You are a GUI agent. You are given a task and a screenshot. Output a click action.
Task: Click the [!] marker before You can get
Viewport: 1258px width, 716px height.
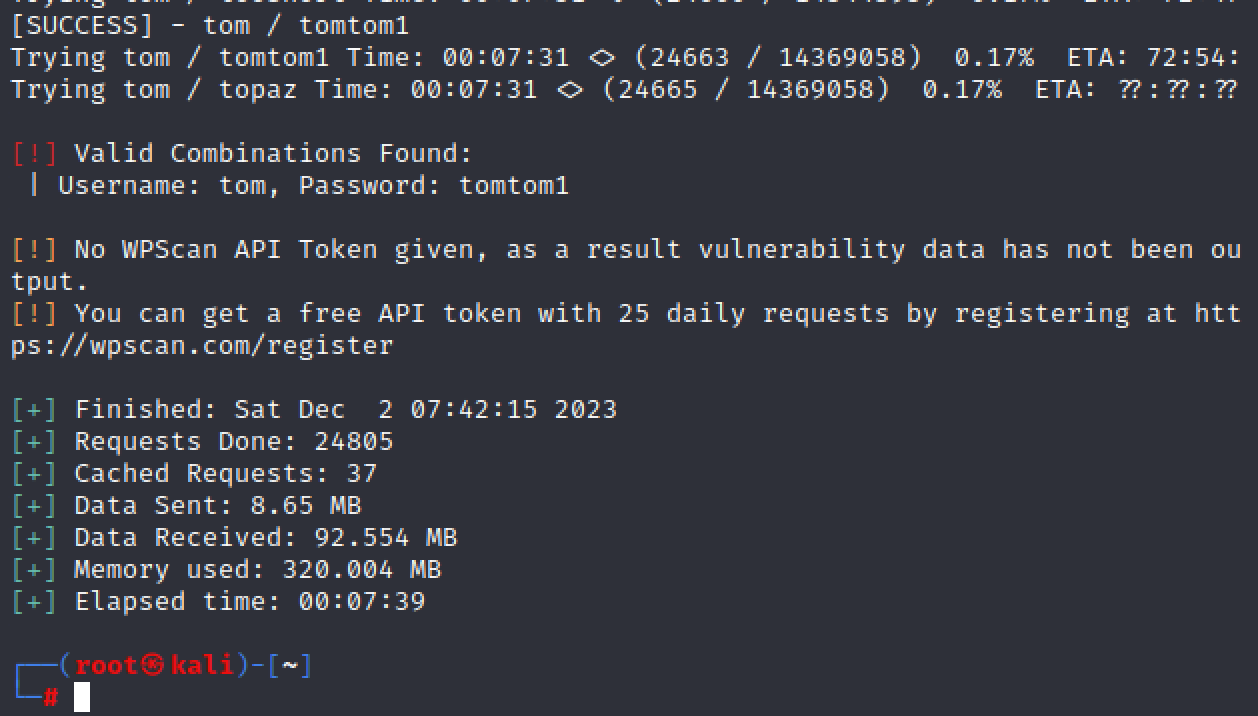(35, 313)
